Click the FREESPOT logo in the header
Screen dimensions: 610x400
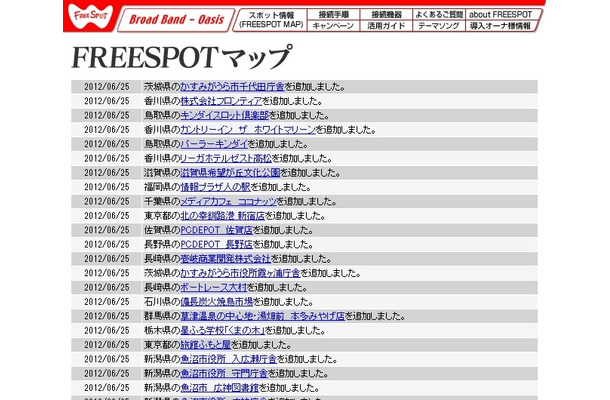tap(91, 17)
